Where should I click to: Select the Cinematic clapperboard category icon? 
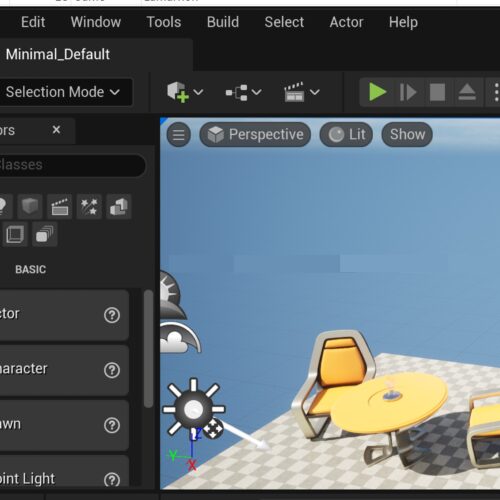pos(60,206)
